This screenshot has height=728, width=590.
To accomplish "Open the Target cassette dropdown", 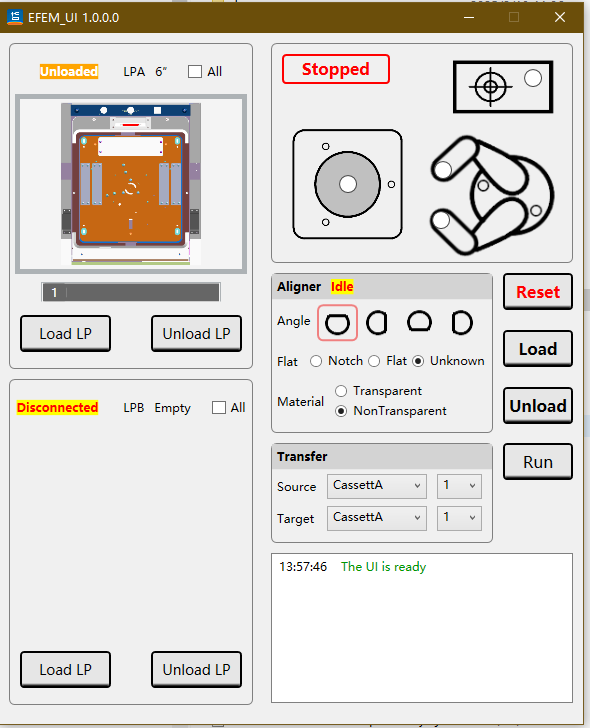I will (376, 518).
